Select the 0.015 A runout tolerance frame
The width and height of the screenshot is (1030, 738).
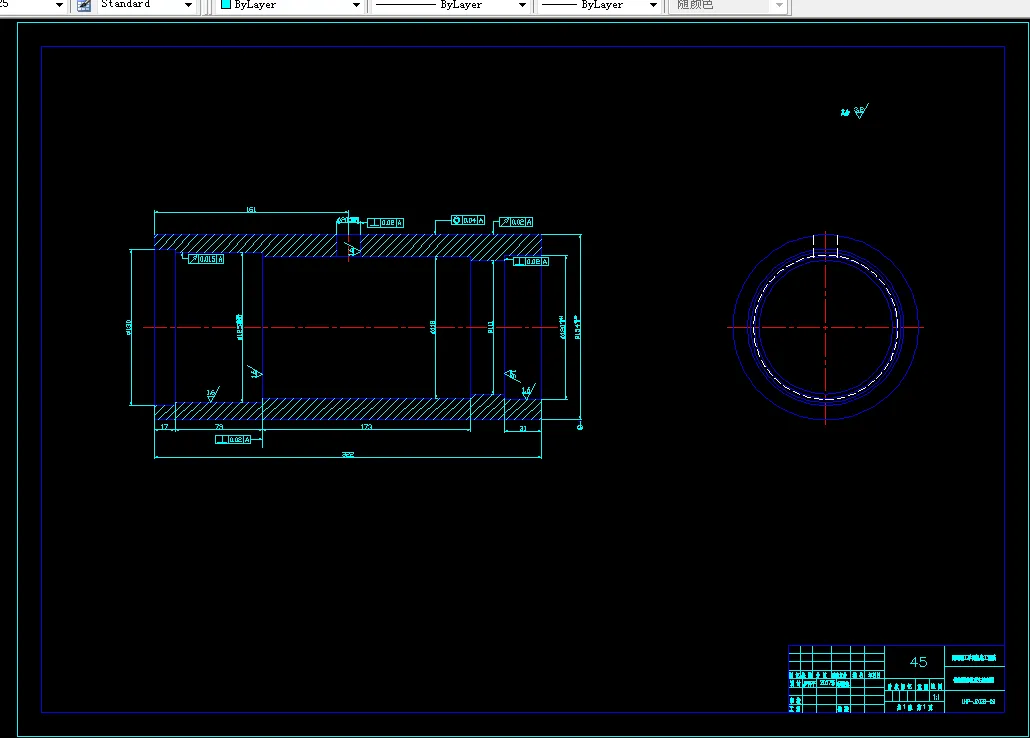pyautogui.click(x=206, y=259)
